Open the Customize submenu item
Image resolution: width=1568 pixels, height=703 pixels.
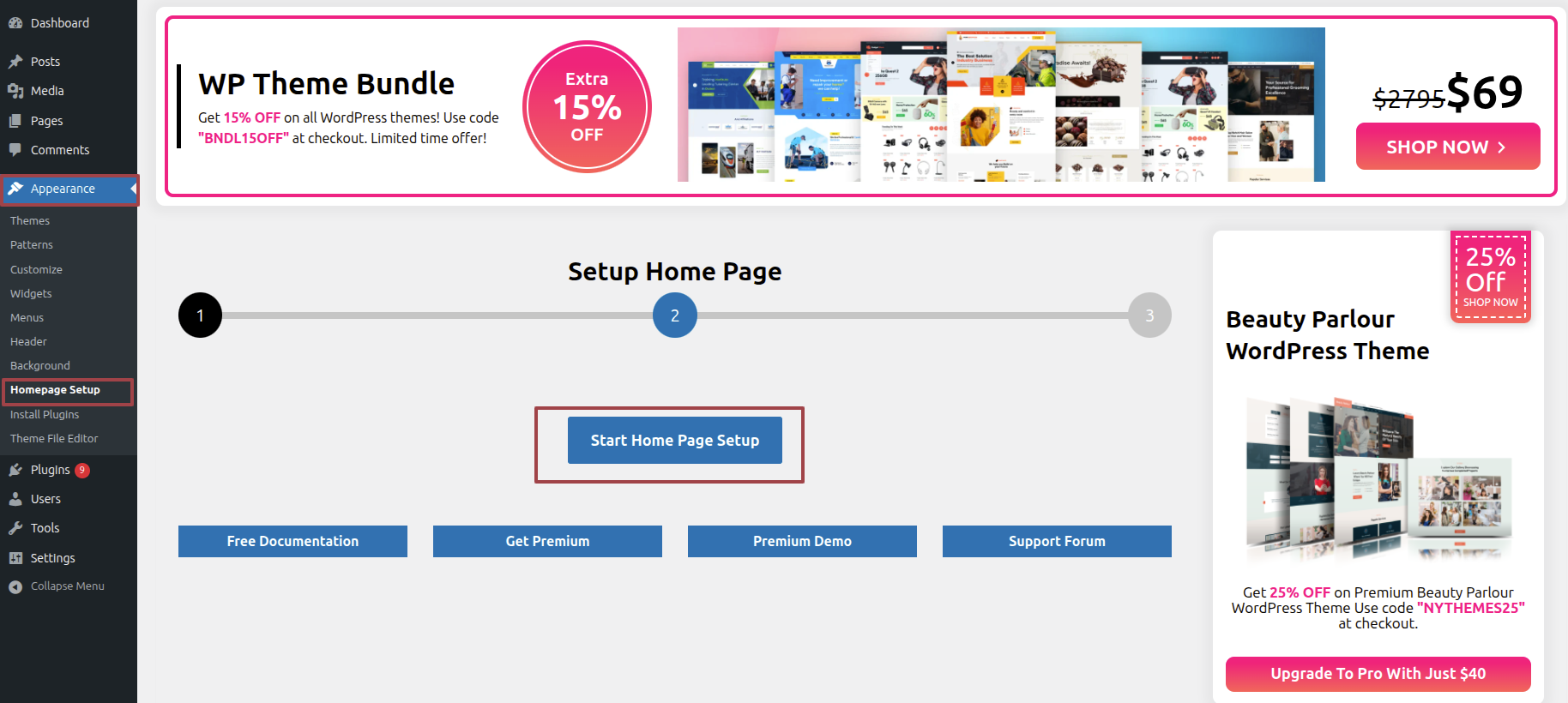(36, 269)
